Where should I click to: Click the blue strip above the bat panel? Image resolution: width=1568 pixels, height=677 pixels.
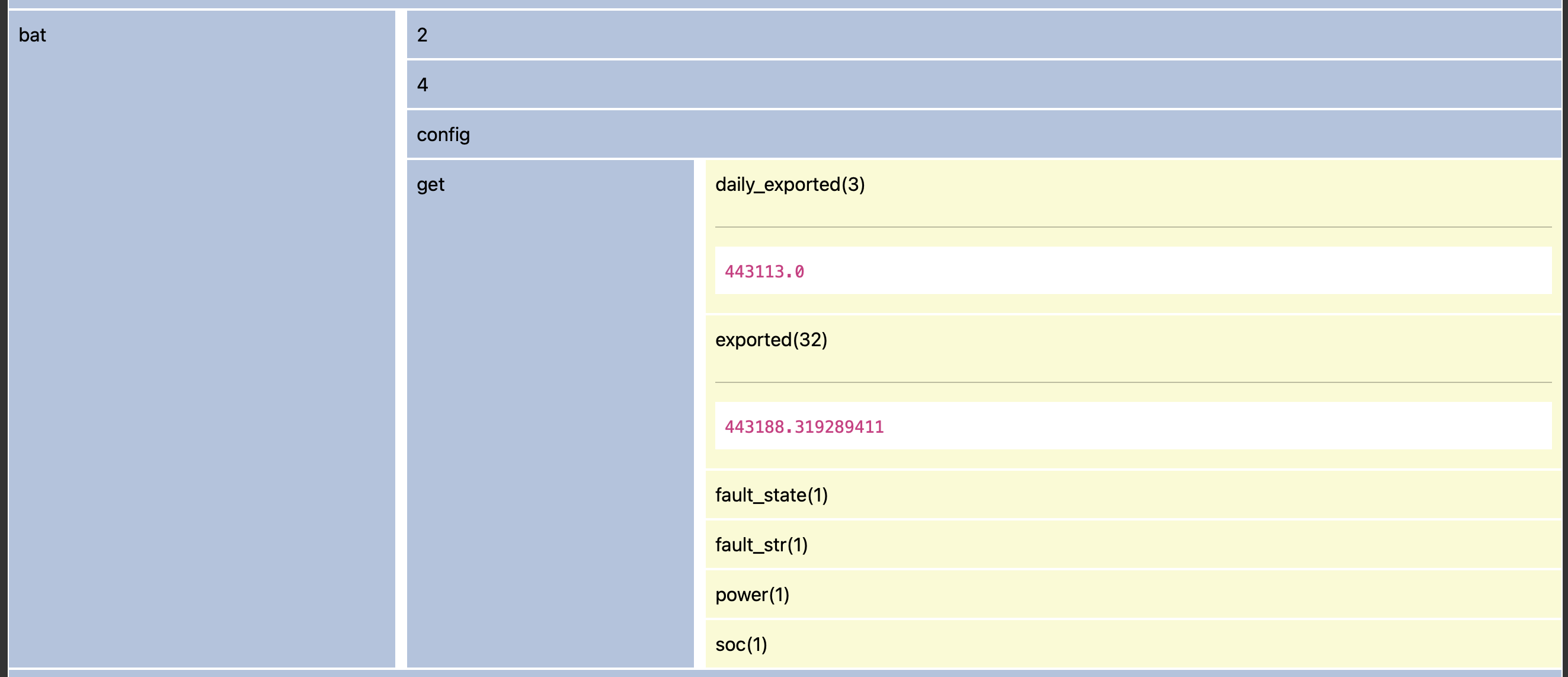[x=784, y=4]
